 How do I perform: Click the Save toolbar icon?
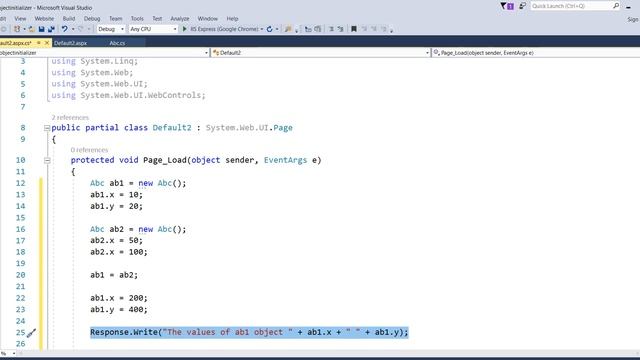click(41, 29)
